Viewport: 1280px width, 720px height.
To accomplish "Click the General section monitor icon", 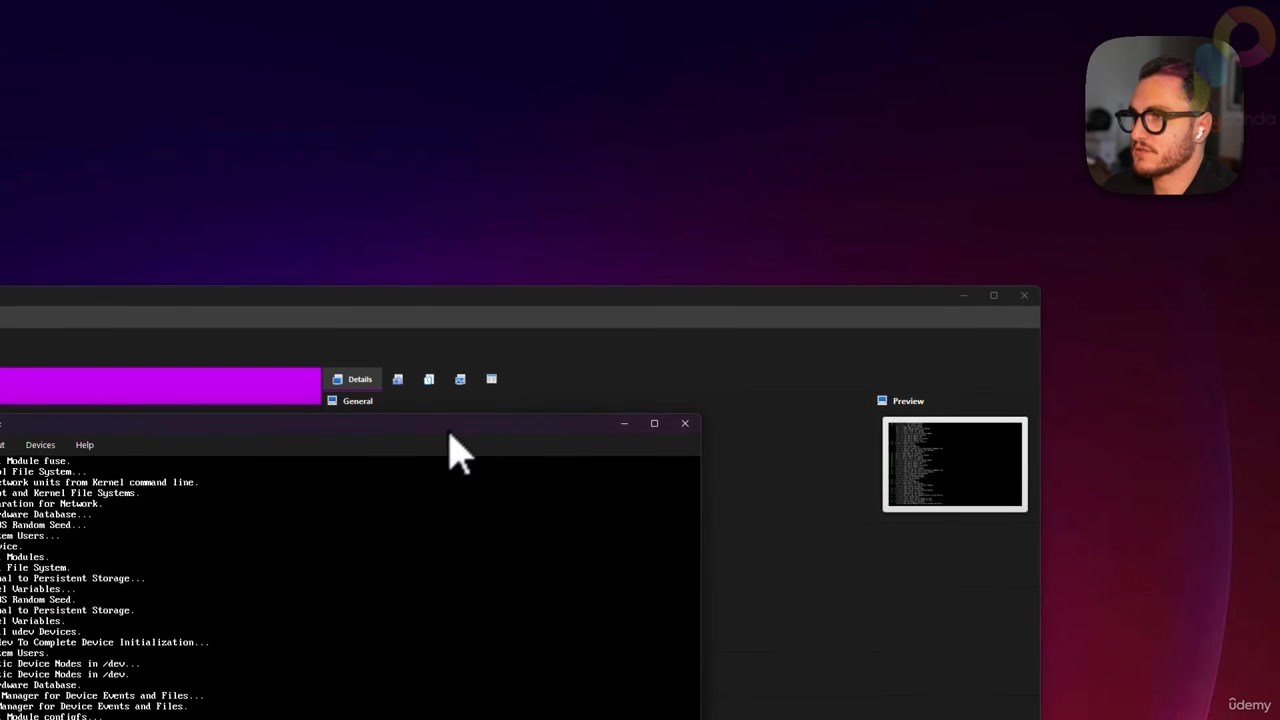I will 333,401.
